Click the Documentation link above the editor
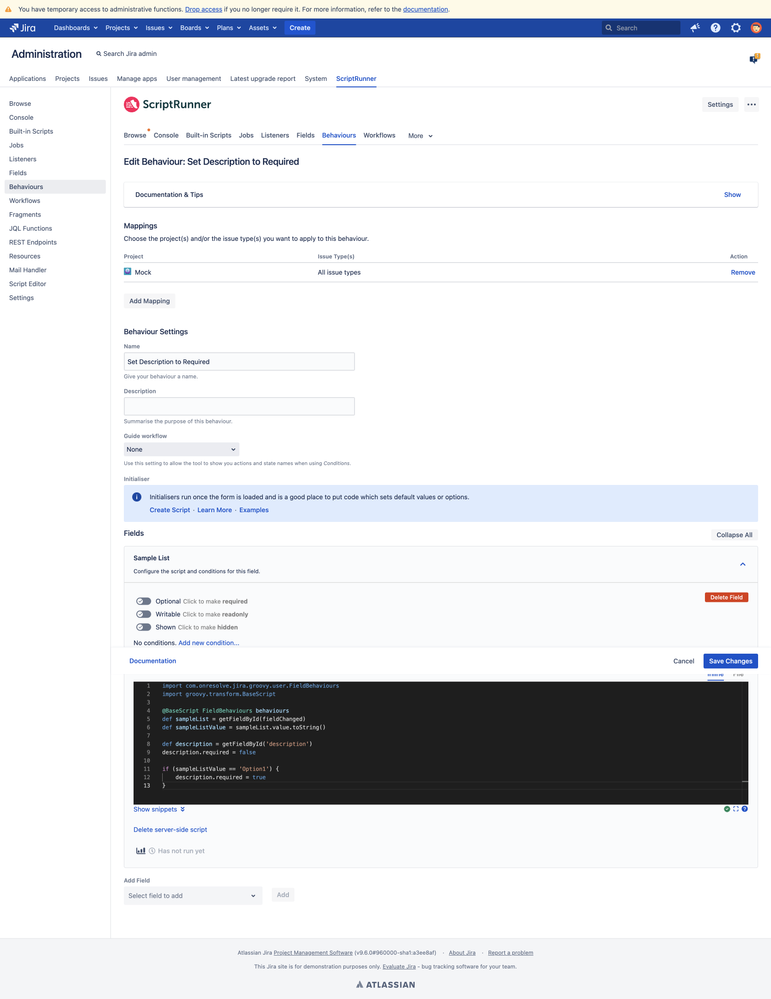Image resolution: width=771 pixels, height=999 pixels. (152, 661)
